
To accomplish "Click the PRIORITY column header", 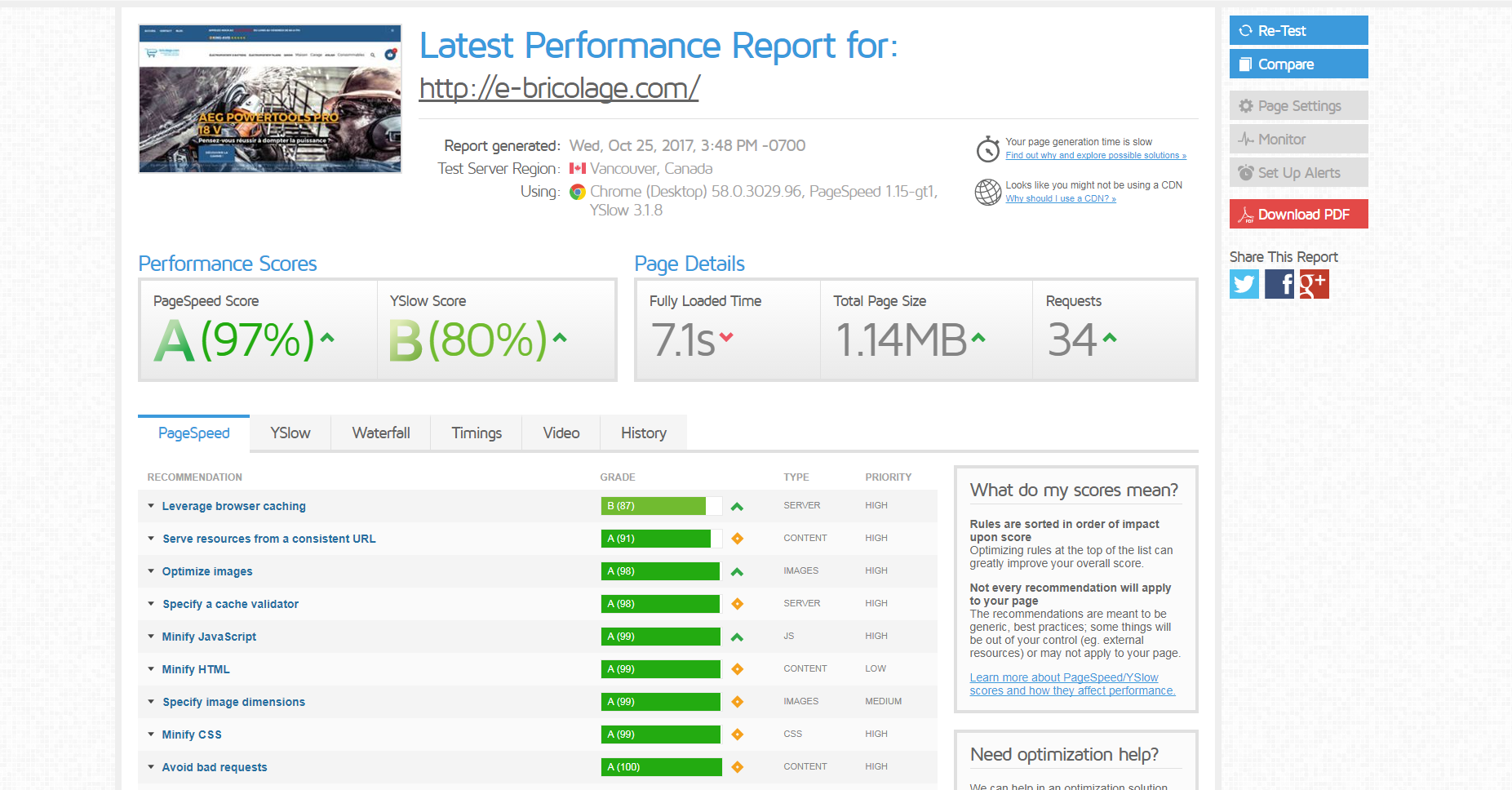I will 889,477.
